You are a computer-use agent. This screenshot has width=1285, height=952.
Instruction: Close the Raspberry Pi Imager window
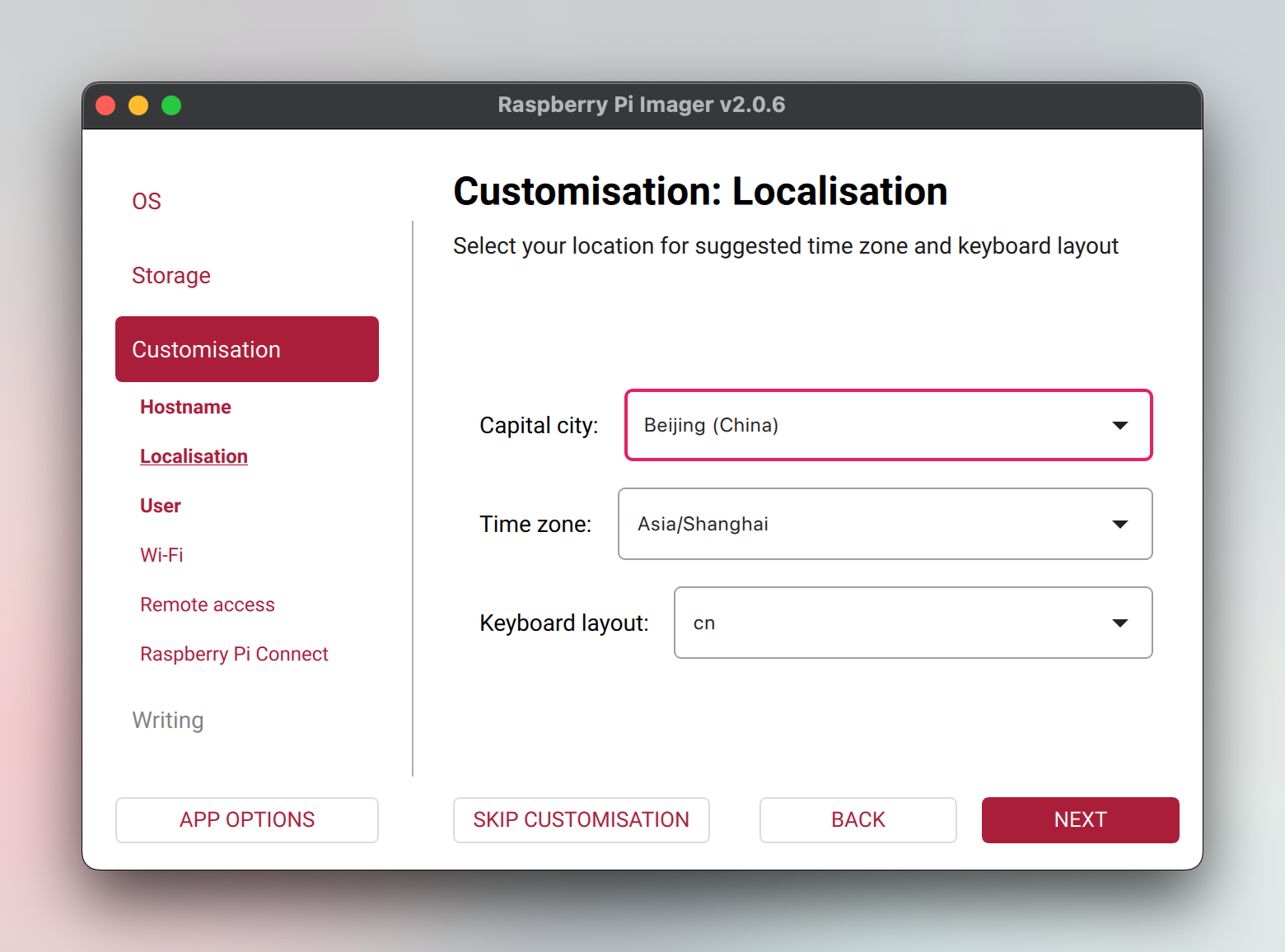click(x=105, y=105)
